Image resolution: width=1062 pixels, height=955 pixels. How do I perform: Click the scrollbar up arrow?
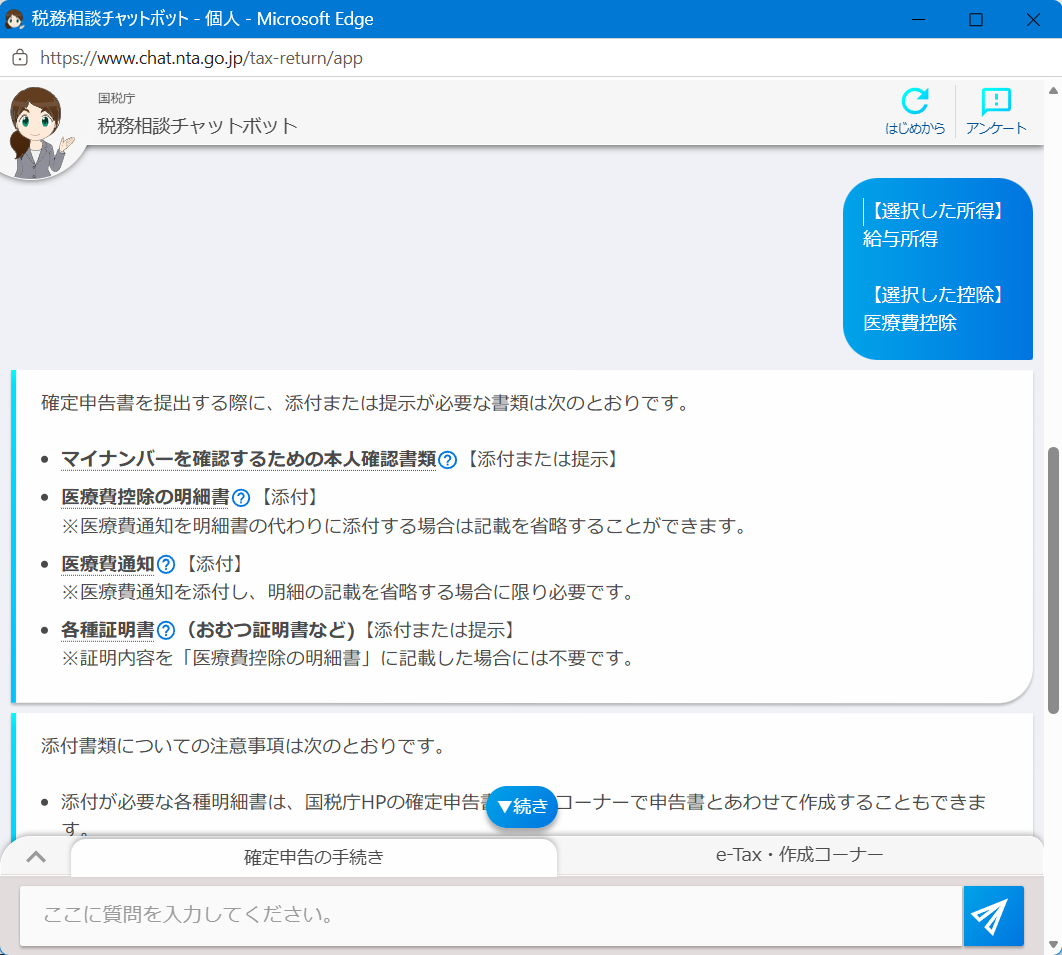pos(1053,90)
